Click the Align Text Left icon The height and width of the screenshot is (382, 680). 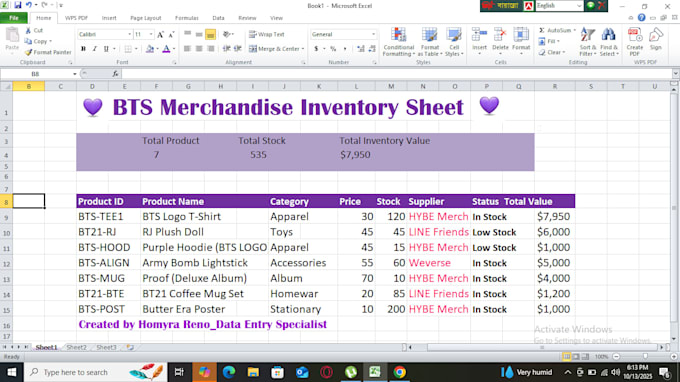click(x=187, y=49)
